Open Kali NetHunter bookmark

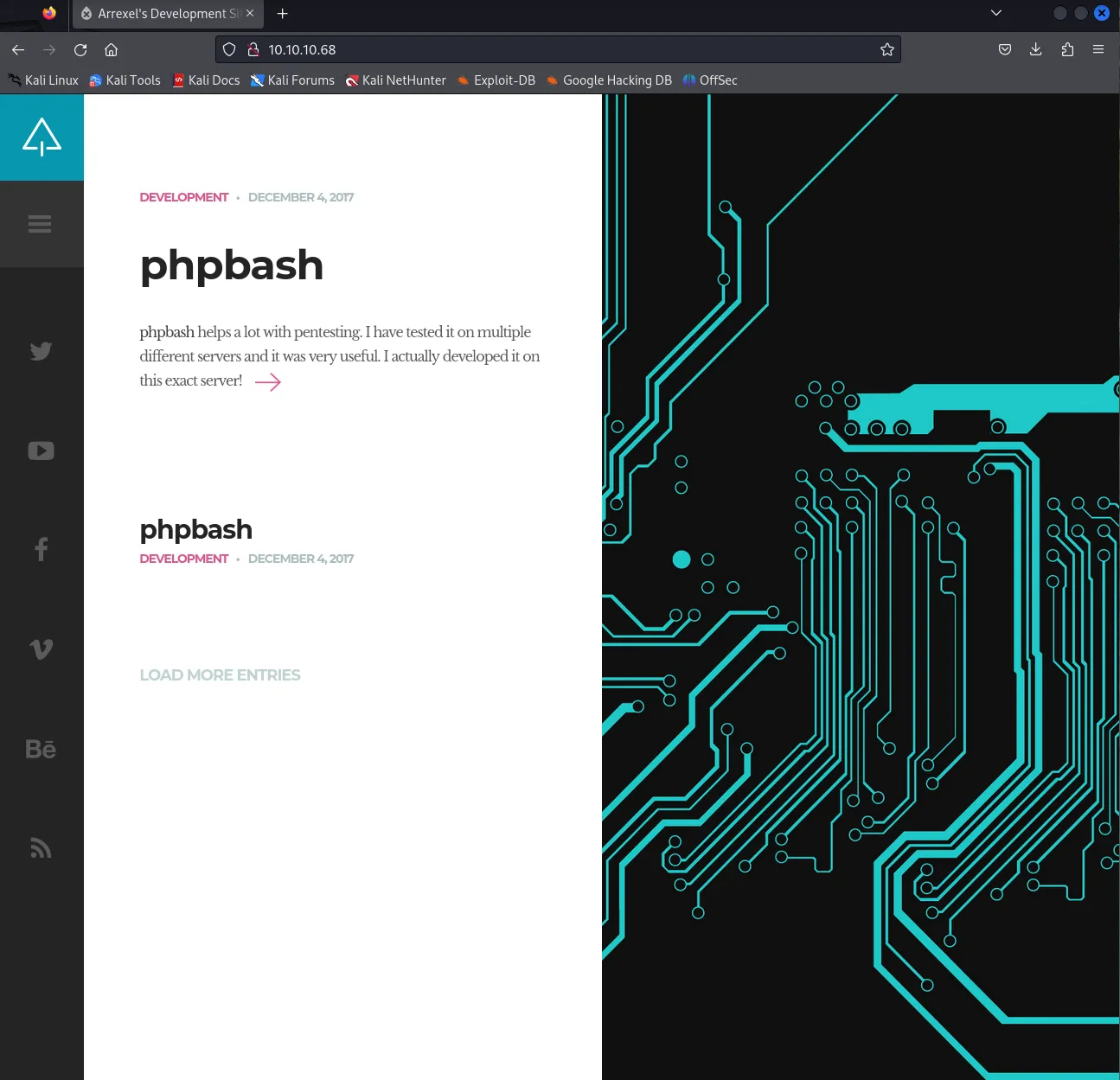click(x=396, y=80)
